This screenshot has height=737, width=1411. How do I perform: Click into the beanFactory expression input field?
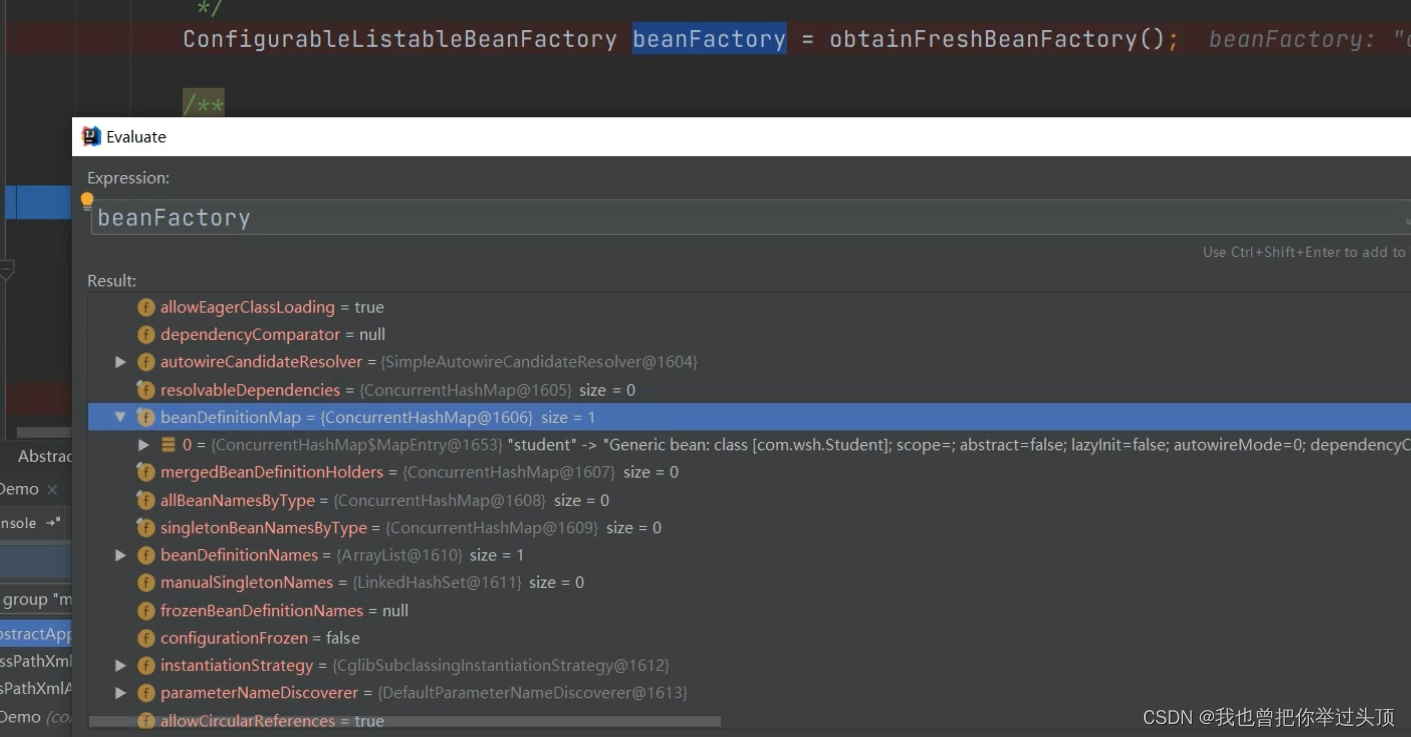[750, 218]
